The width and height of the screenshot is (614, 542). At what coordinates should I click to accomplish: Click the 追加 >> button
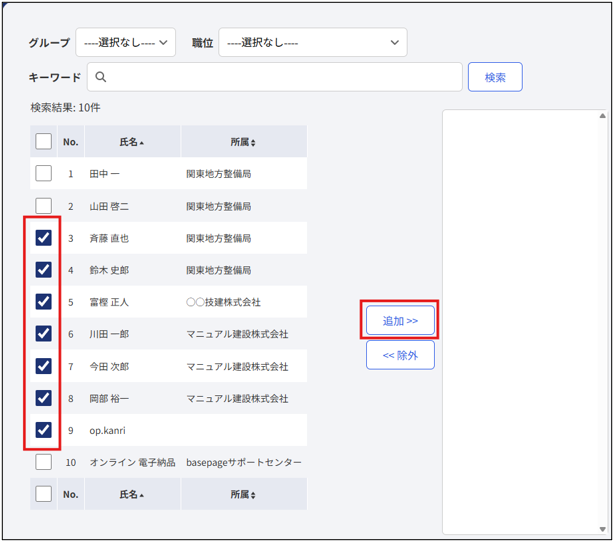[x=400, y=321]
